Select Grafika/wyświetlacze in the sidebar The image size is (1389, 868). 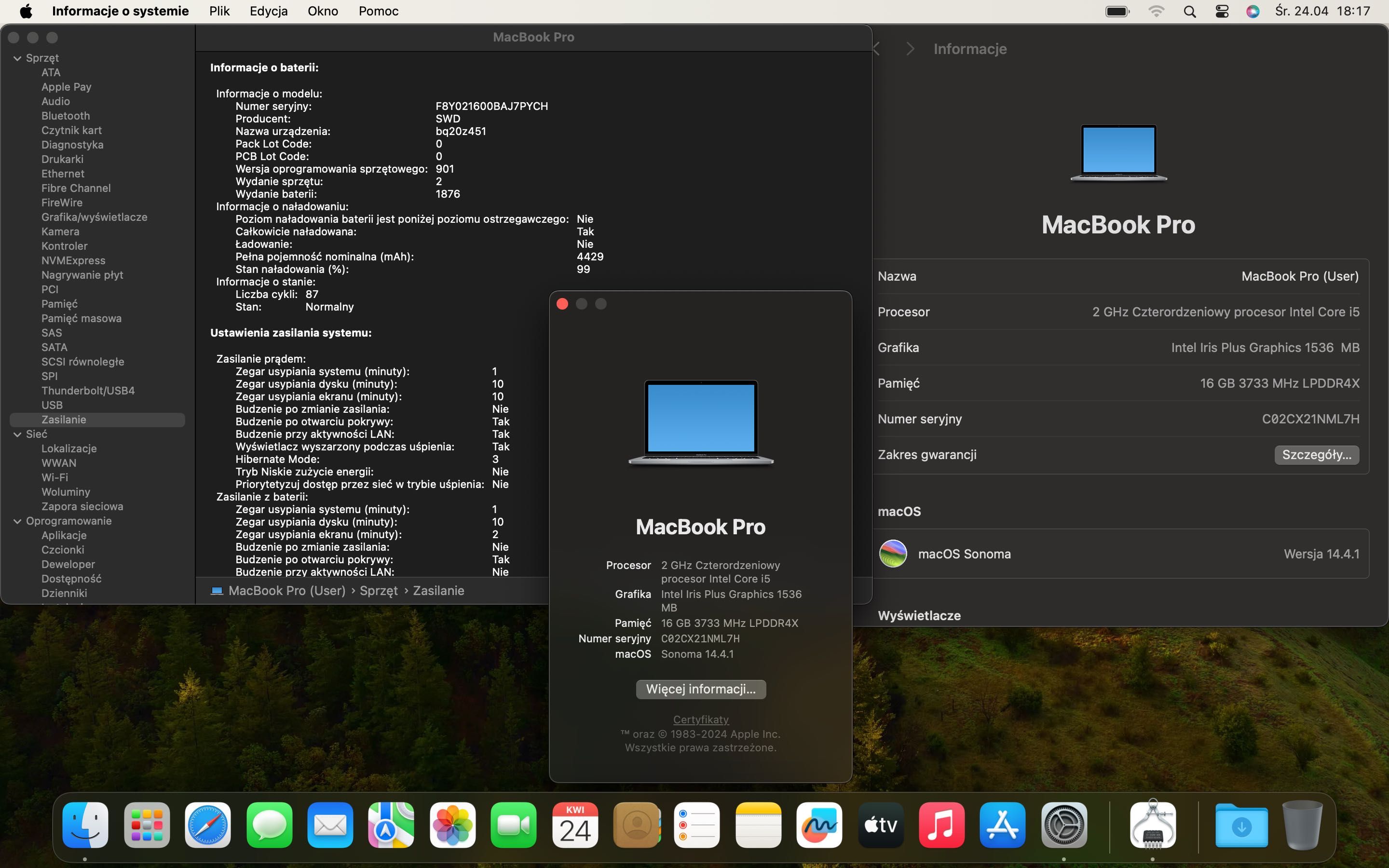click(94, 217)
